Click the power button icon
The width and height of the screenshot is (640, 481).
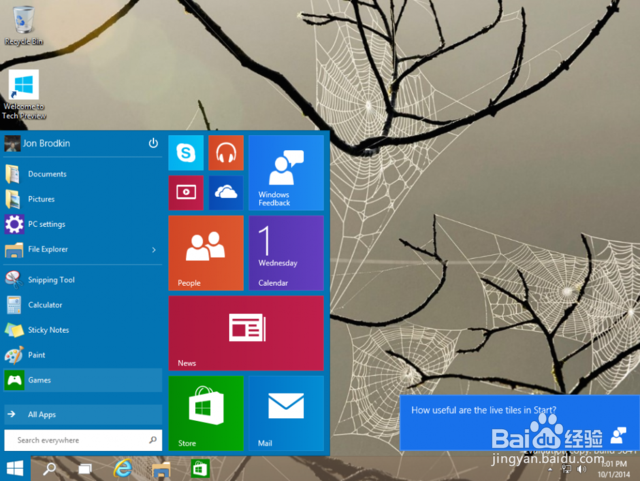pos(153,143)
